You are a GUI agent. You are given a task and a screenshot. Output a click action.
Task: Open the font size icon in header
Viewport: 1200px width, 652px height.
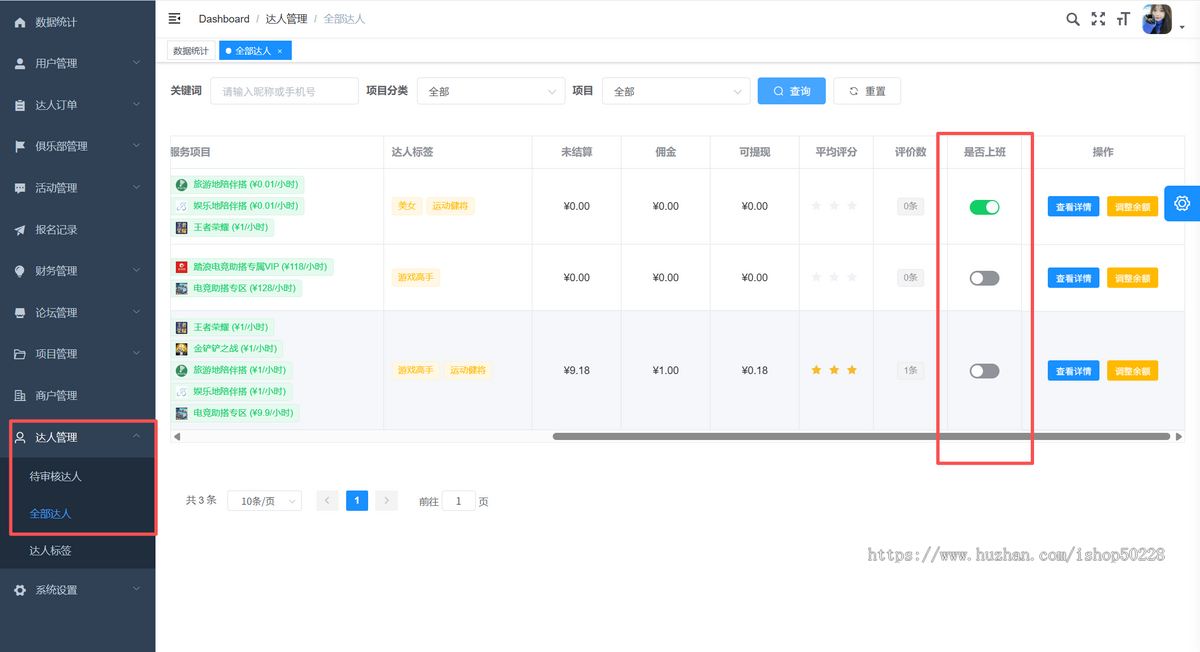tap(1124, 19)
